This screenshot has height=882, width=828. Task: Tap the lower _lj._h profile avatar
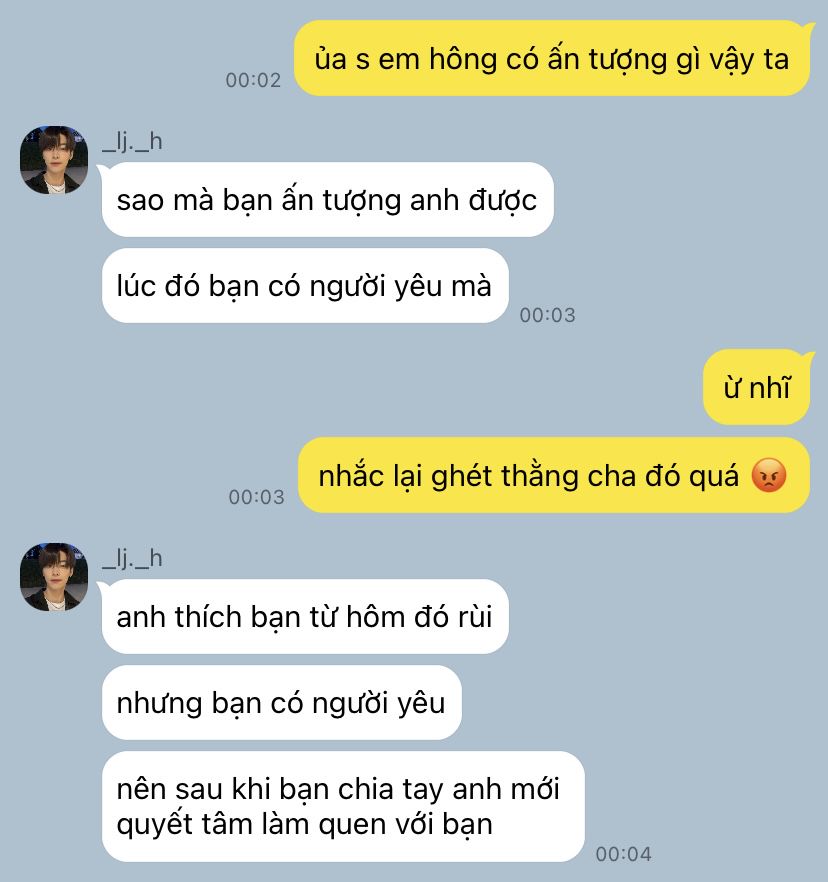click(54, 577)
